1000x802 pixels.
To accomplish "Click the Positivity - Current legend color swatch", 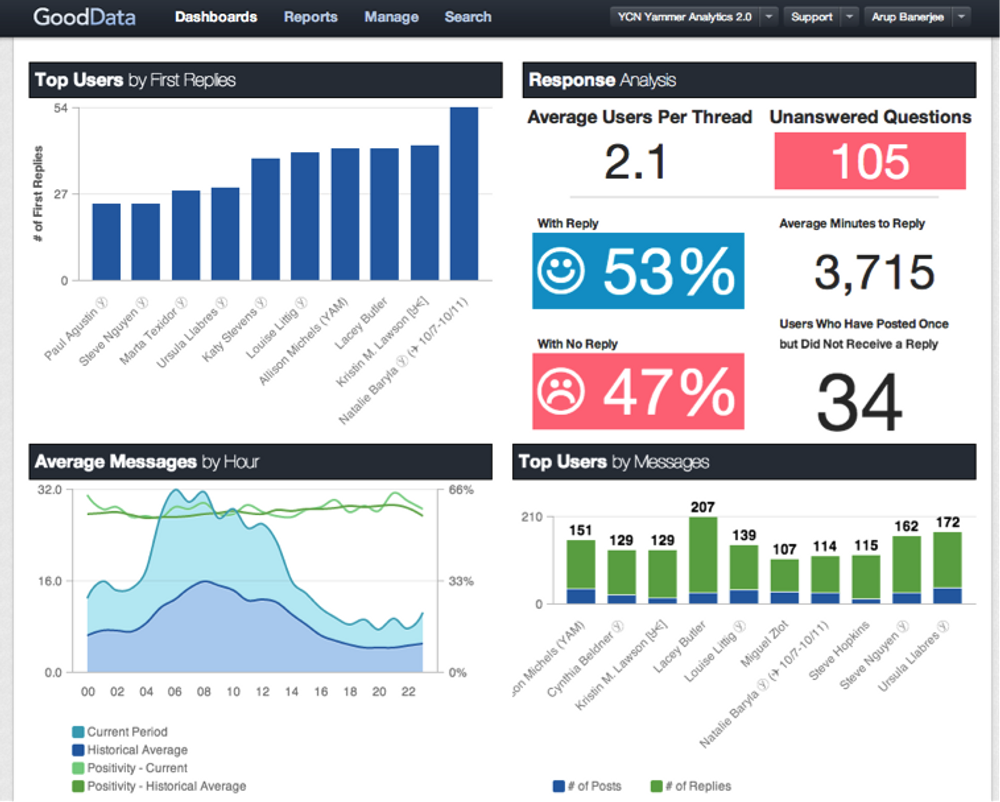I will [78, 768].
